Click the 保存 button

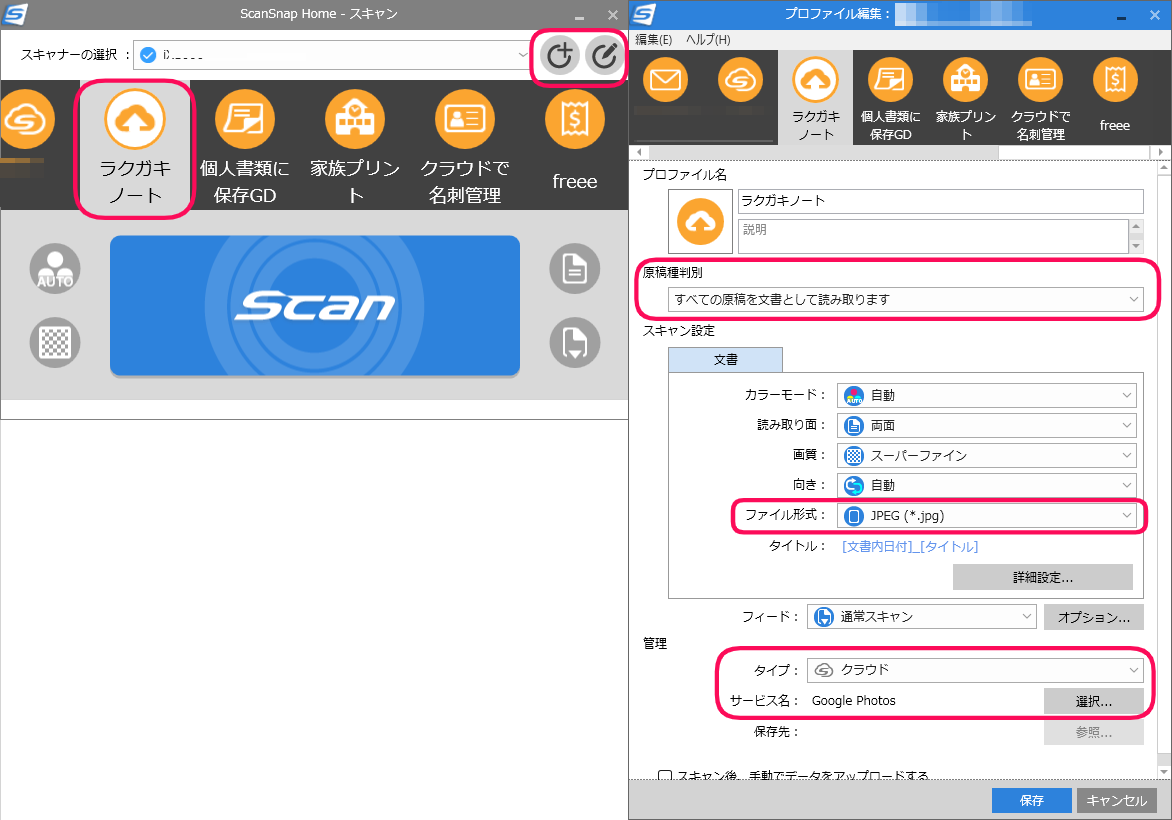coord(1031,801)
